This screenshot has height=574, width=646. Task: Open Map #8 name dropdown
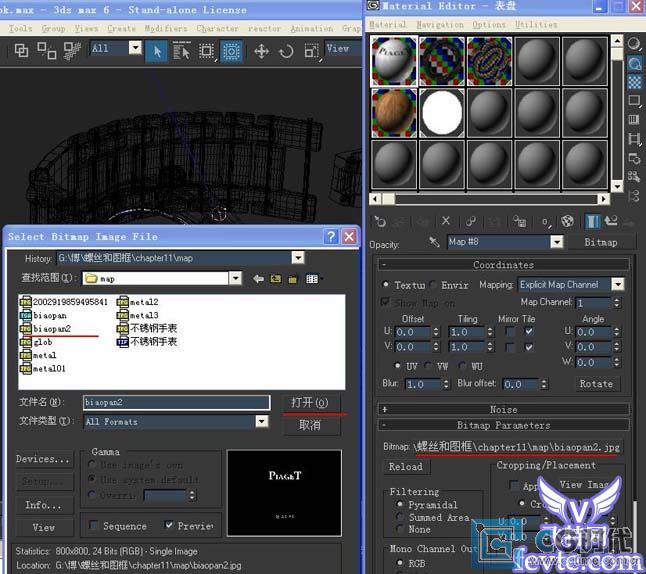(x=557, y=242)
